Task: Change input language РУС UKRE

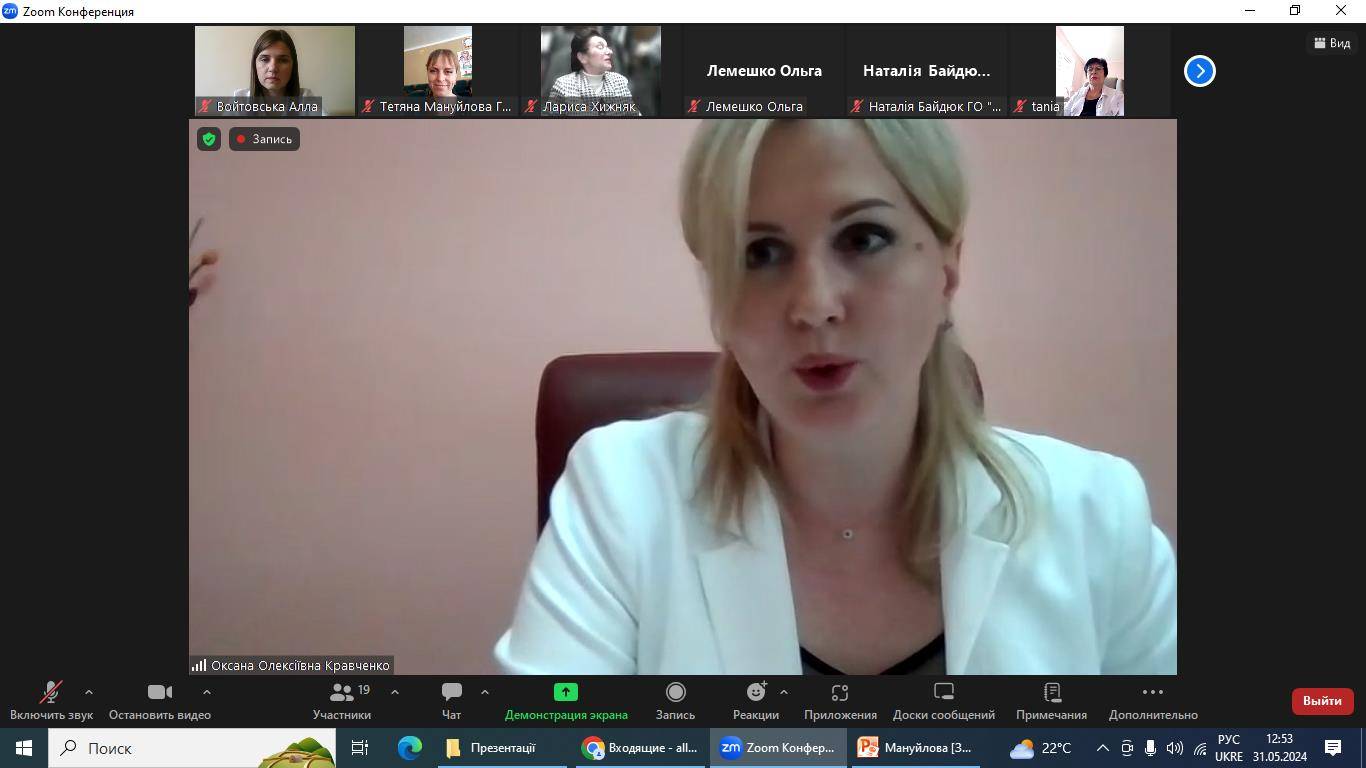Action: [x=1229, y=748]
